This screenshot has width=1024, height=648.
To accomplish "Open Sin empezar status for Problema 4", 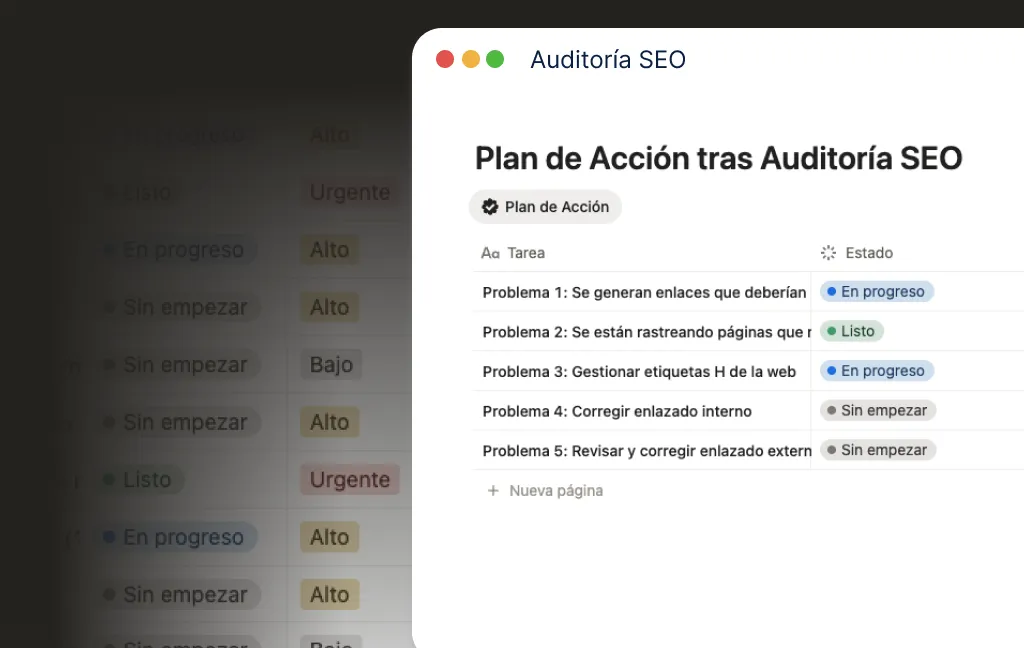I will coord(877,410).
